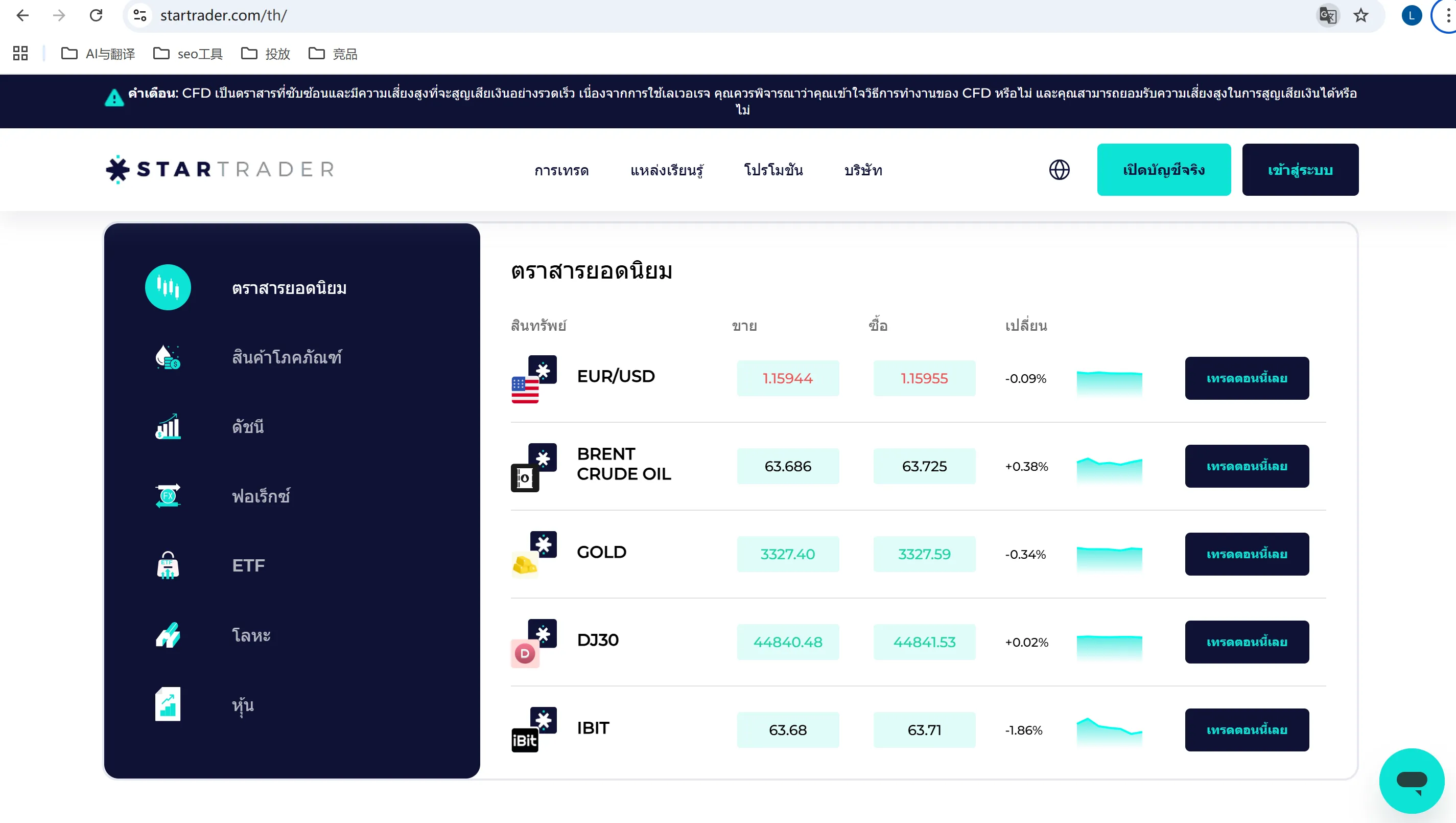
Task: Open the Chrome profile avatar L
Action: (1412, 15)
